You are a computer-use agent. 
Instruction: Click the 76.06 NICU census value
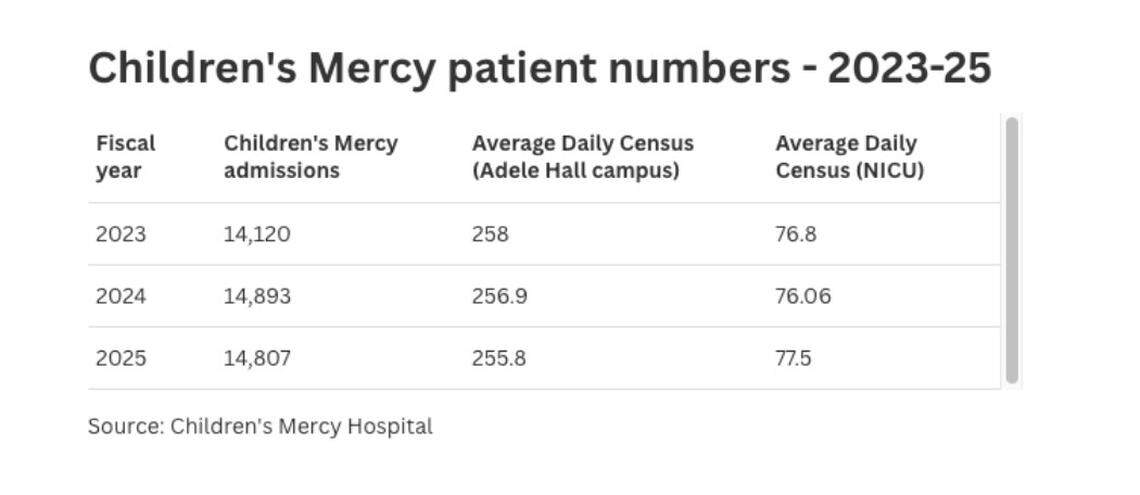pos(802,296)
